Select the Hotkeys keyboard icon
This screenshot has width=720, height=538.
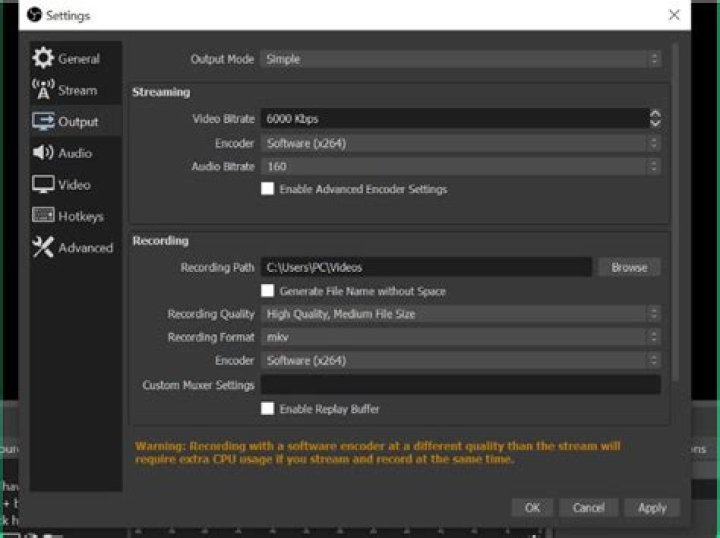43,215
